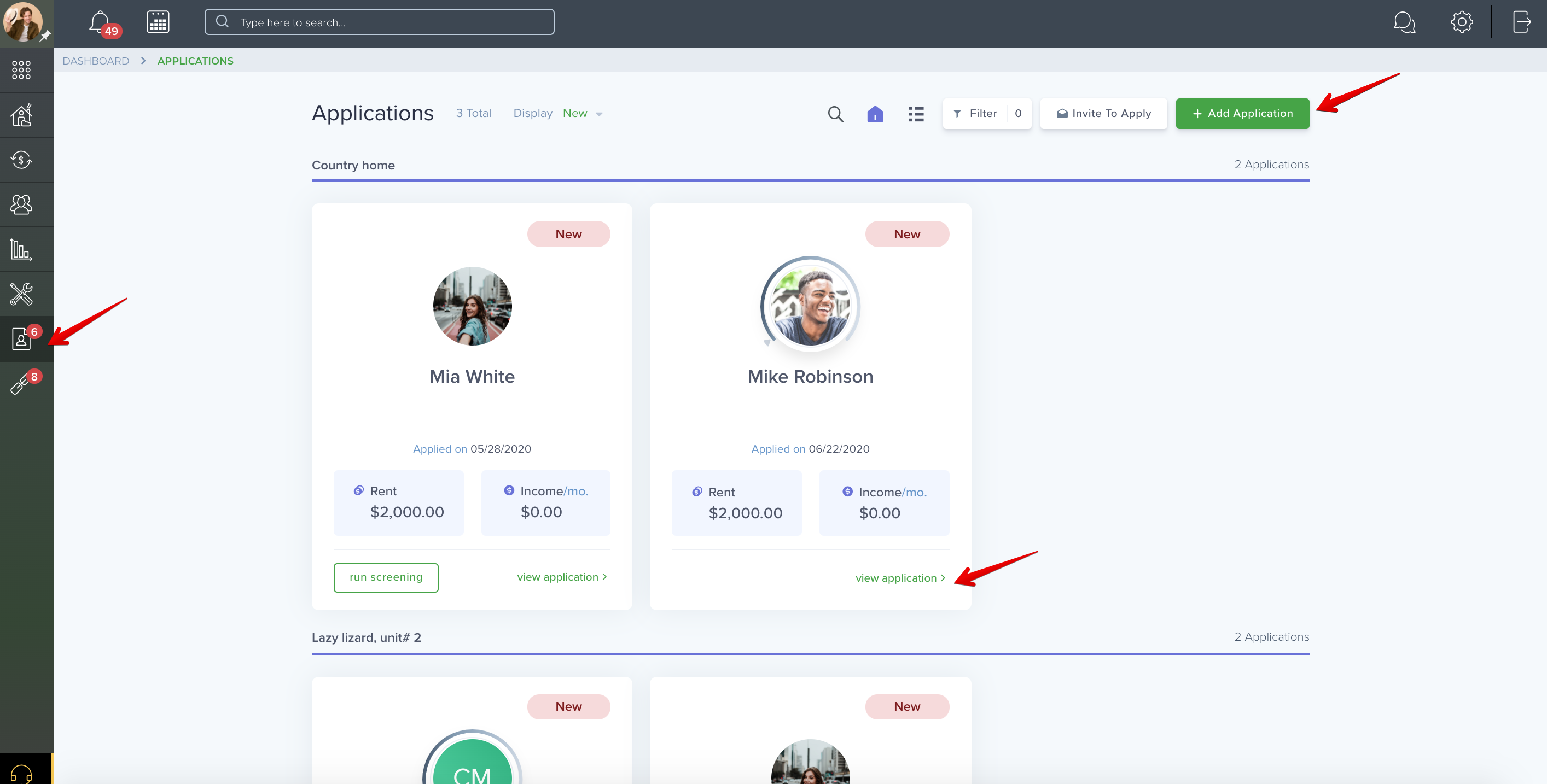Open the maintenance tools sidebar icon

pos(21,294)
